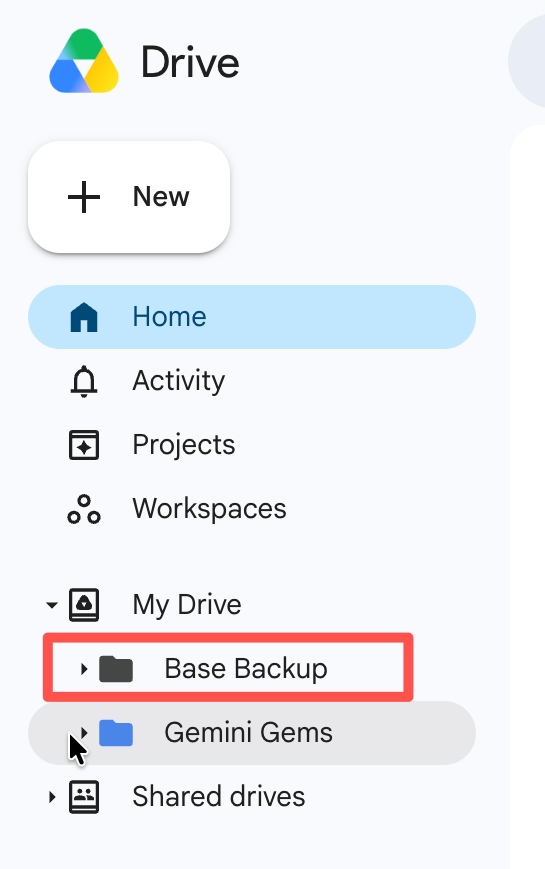Click the plus icon in New button
This screenshot has width=545, height=869.
84,197
